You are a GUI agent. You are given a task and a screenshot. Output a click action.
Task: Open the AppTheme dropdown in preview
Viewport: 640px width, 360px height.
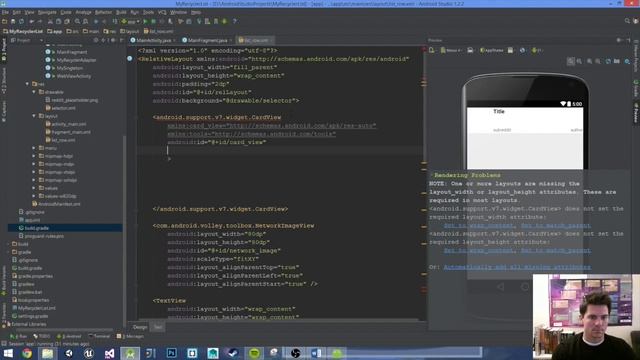(x=492, y=50)
